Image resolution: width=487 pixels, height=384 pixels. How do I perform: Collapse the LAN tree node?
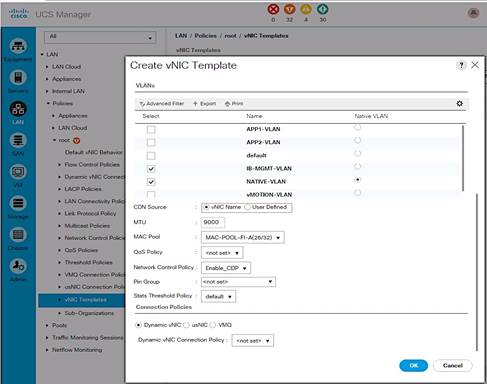42,54
